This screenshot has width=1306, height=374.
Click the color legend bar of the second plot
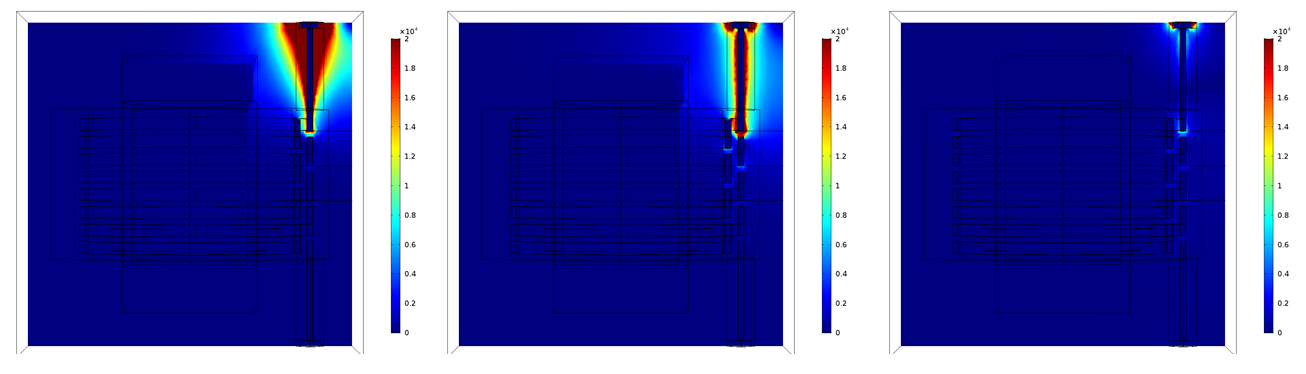[x=827, y=185]
